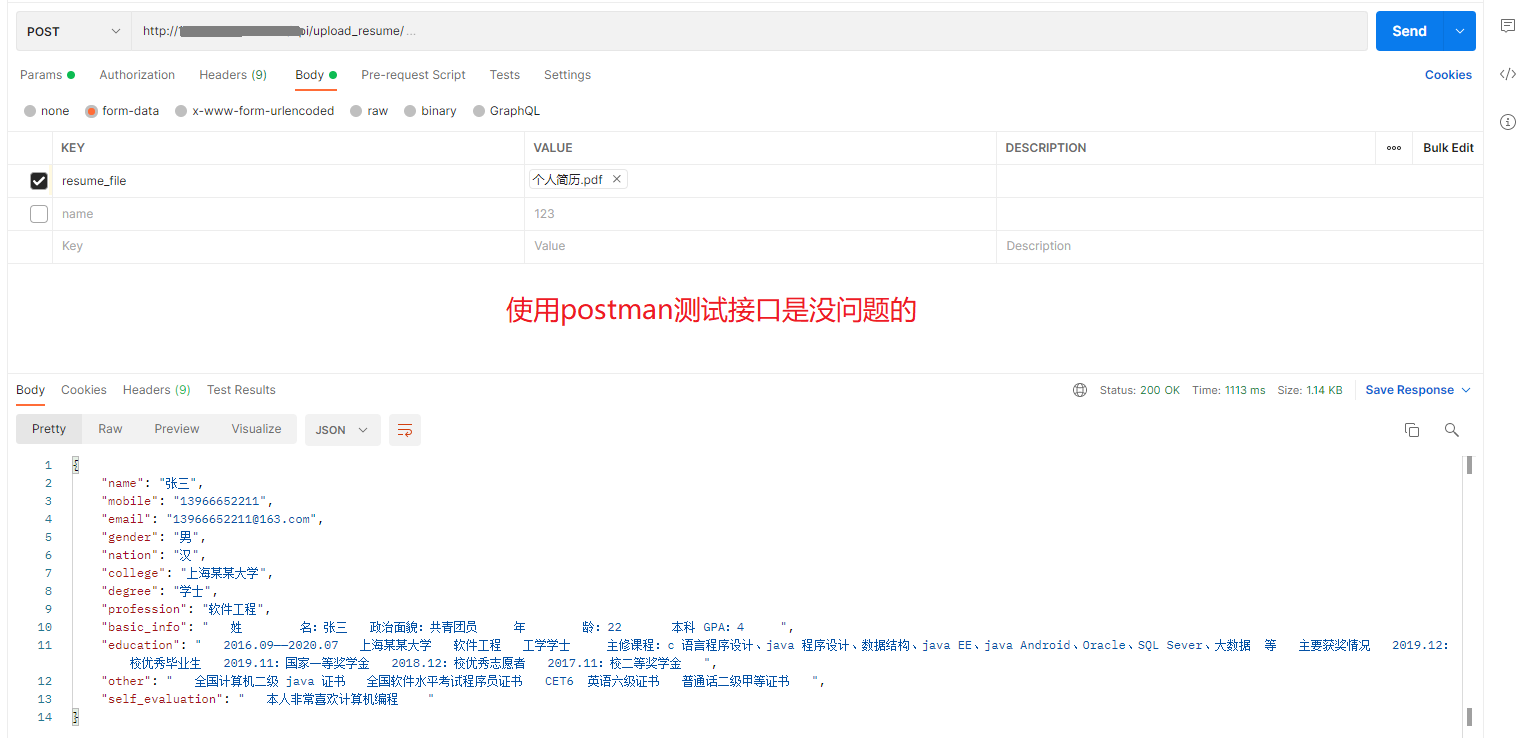The image size is (1520, 738).
Task: Click the 123 value cell
Action: (760, 214)
